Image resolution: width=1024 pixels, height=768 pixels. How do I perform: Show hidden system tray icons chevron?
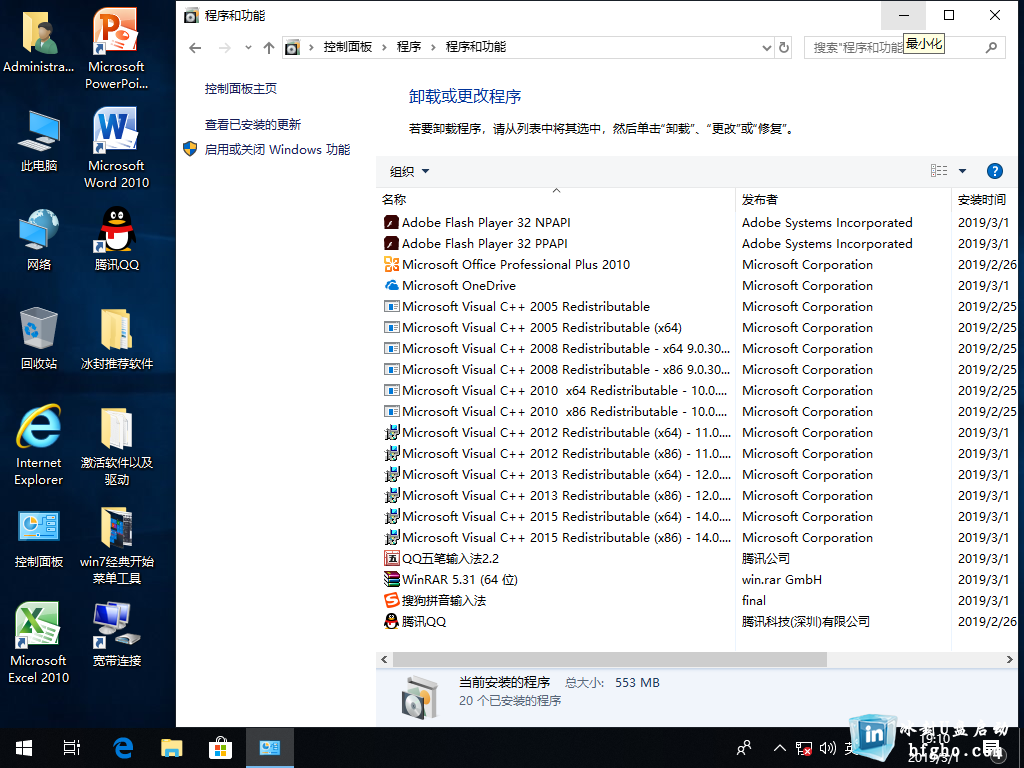tap(780, 748)
